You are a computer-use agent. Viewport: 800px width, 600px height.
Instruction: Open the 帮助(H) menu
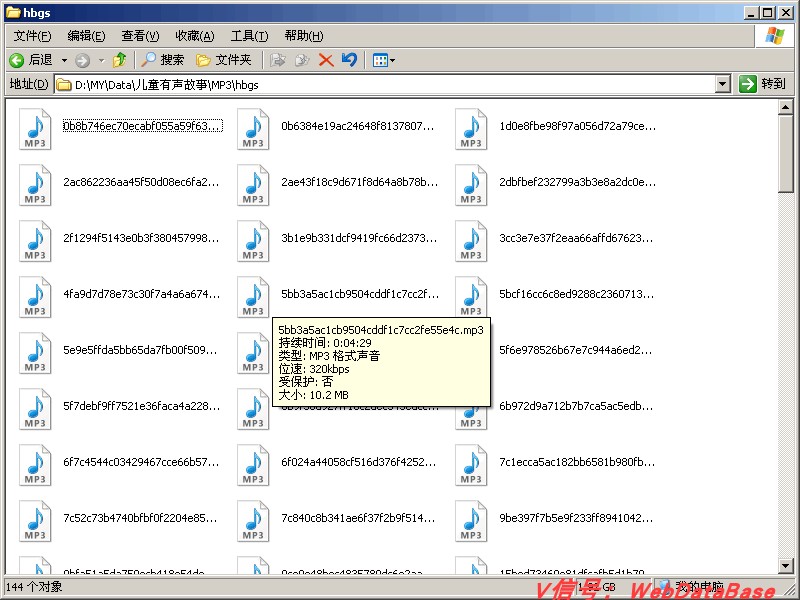304,36
